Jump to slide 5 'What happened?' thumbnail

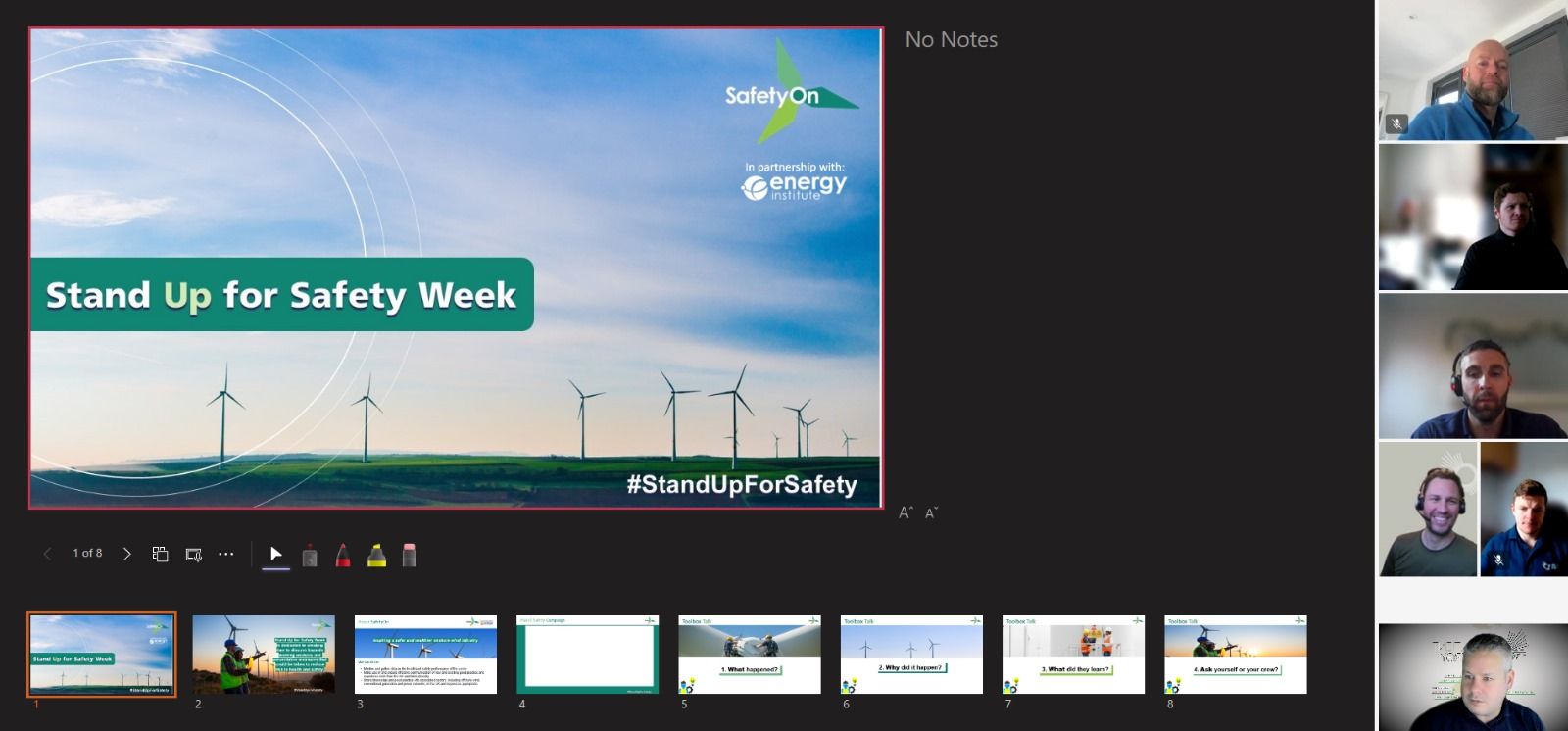click(x=750, y=655)
